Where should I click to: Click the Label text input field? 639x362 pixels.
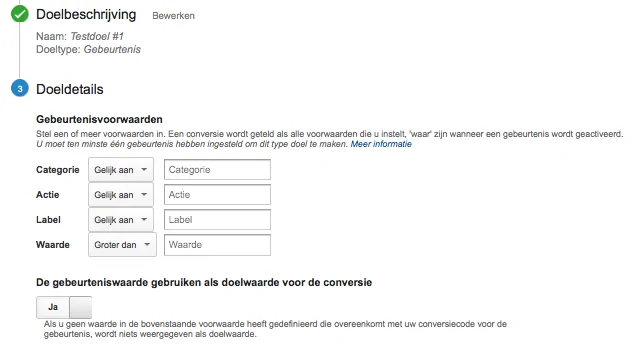[217, 220]
